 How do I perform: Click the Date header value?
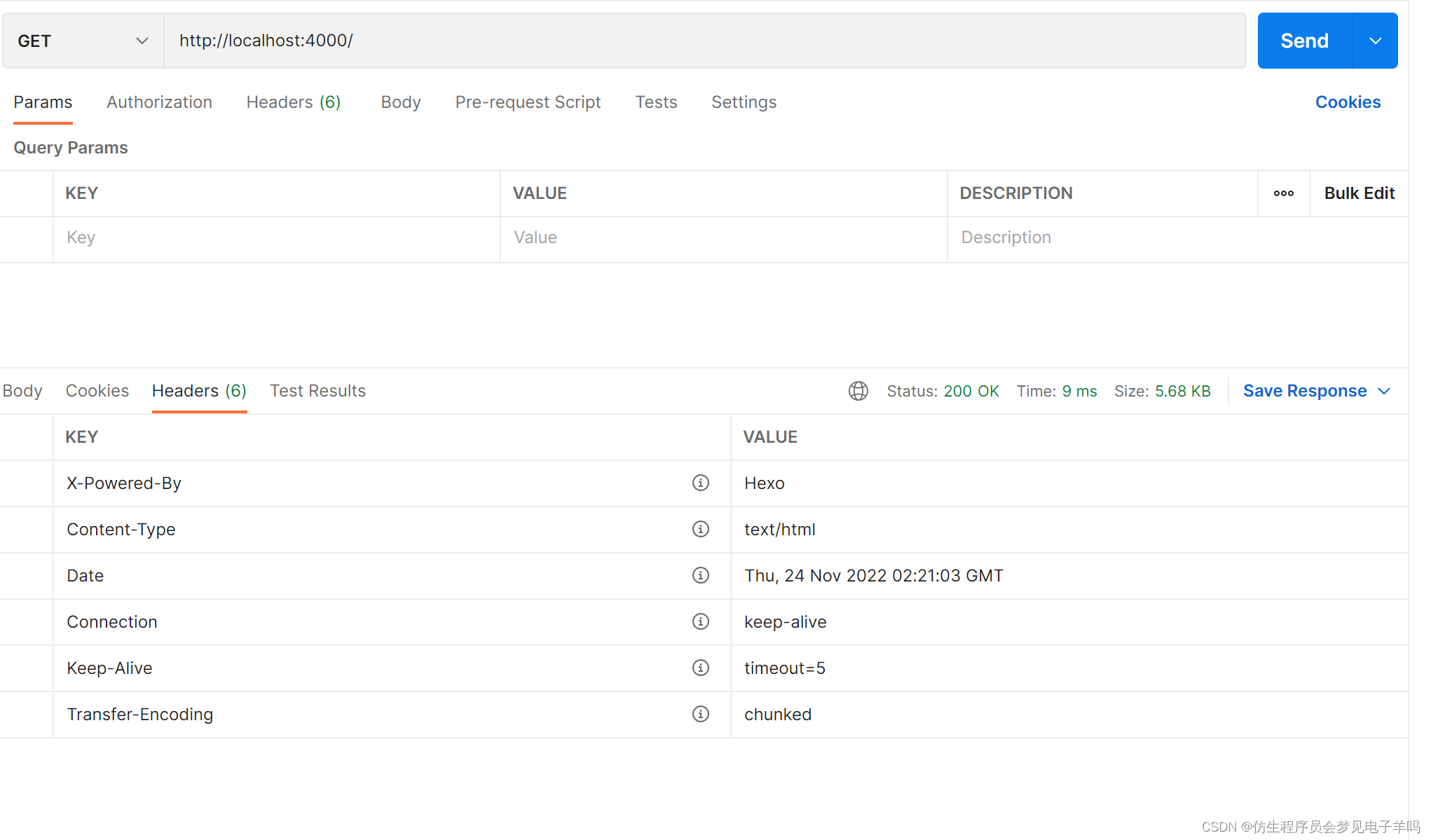873,576
